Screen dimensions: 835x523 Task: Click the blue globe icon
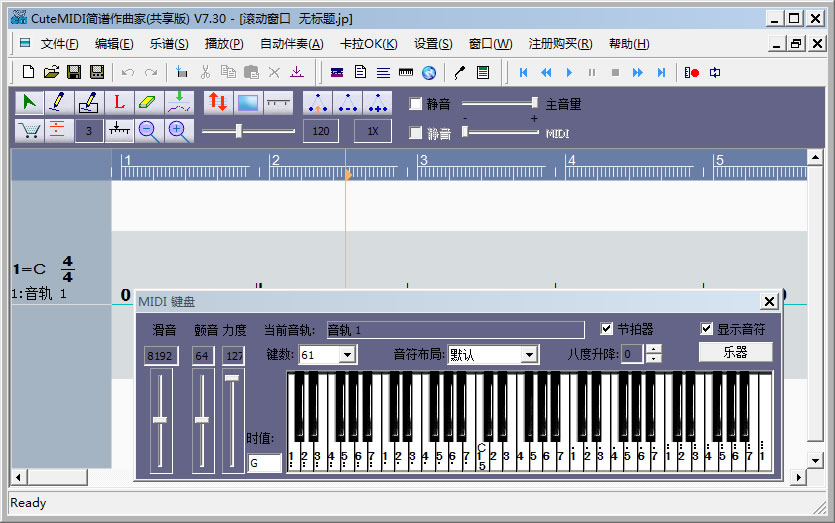point(429,72)
